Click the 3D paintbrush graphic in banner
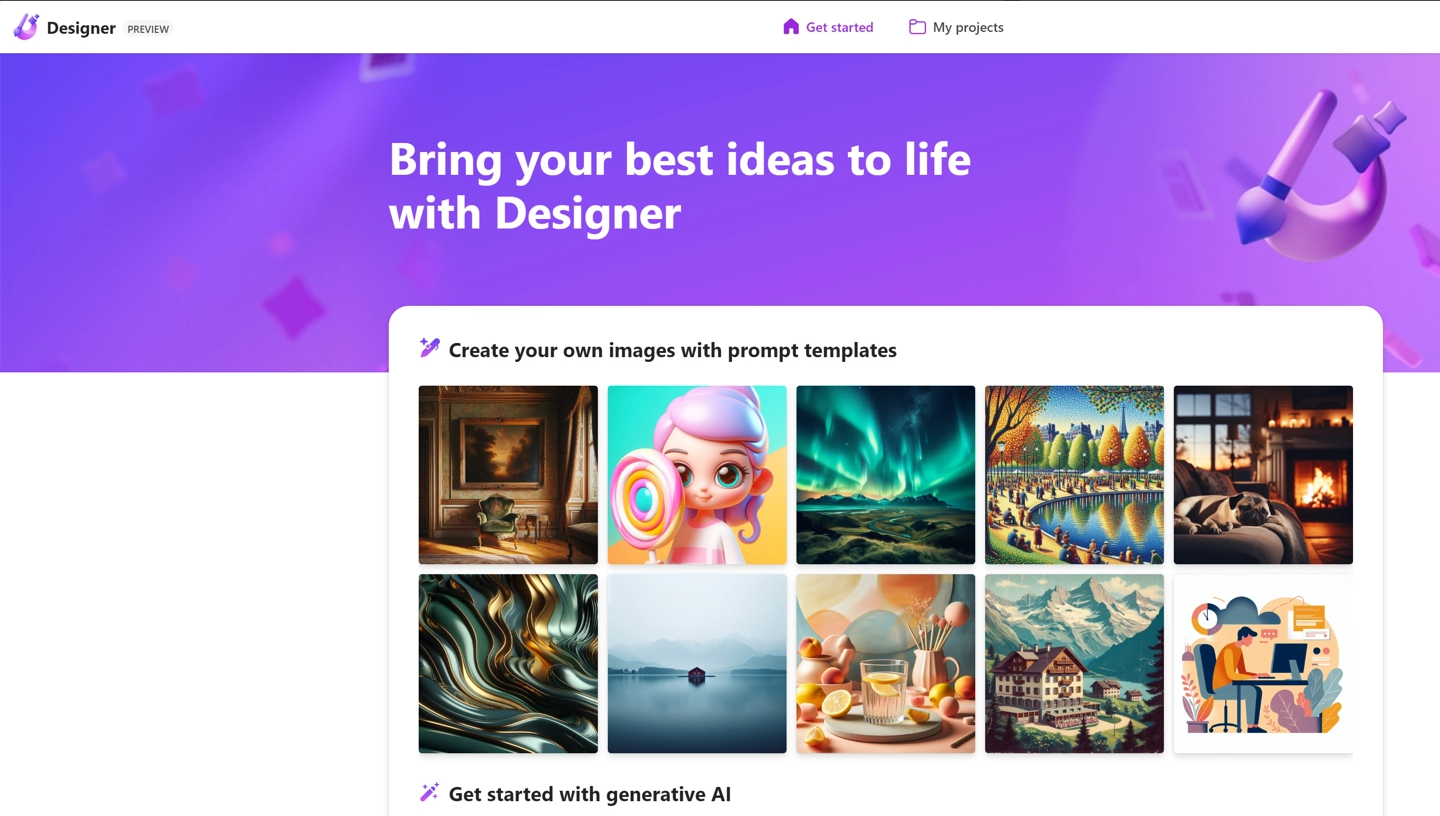Image resolution: width=1440 pixels, height=816 pixels. click(1318, 175)
